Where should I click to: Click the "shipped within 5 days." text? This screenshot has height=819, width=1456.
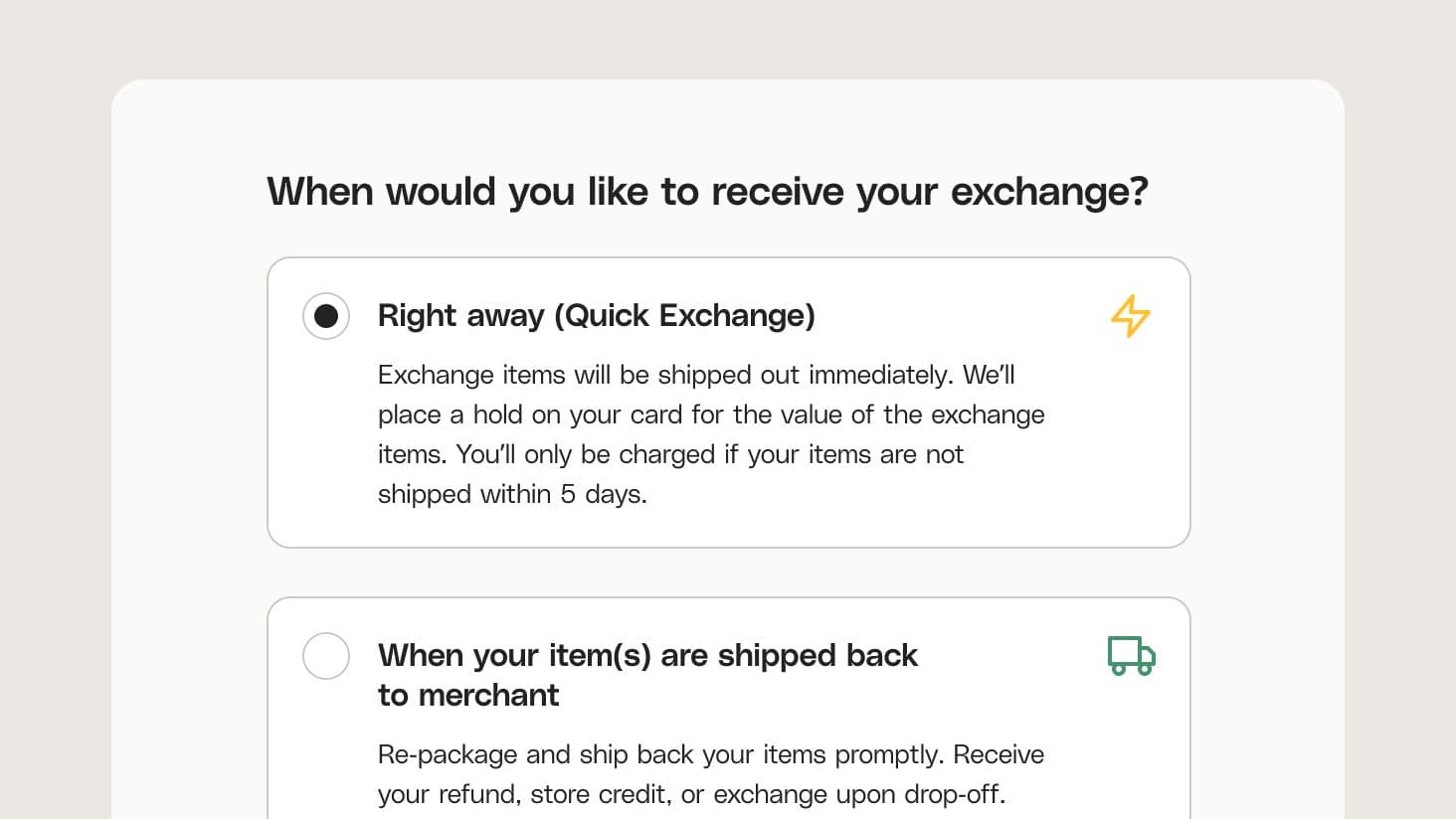coord(512,495)
